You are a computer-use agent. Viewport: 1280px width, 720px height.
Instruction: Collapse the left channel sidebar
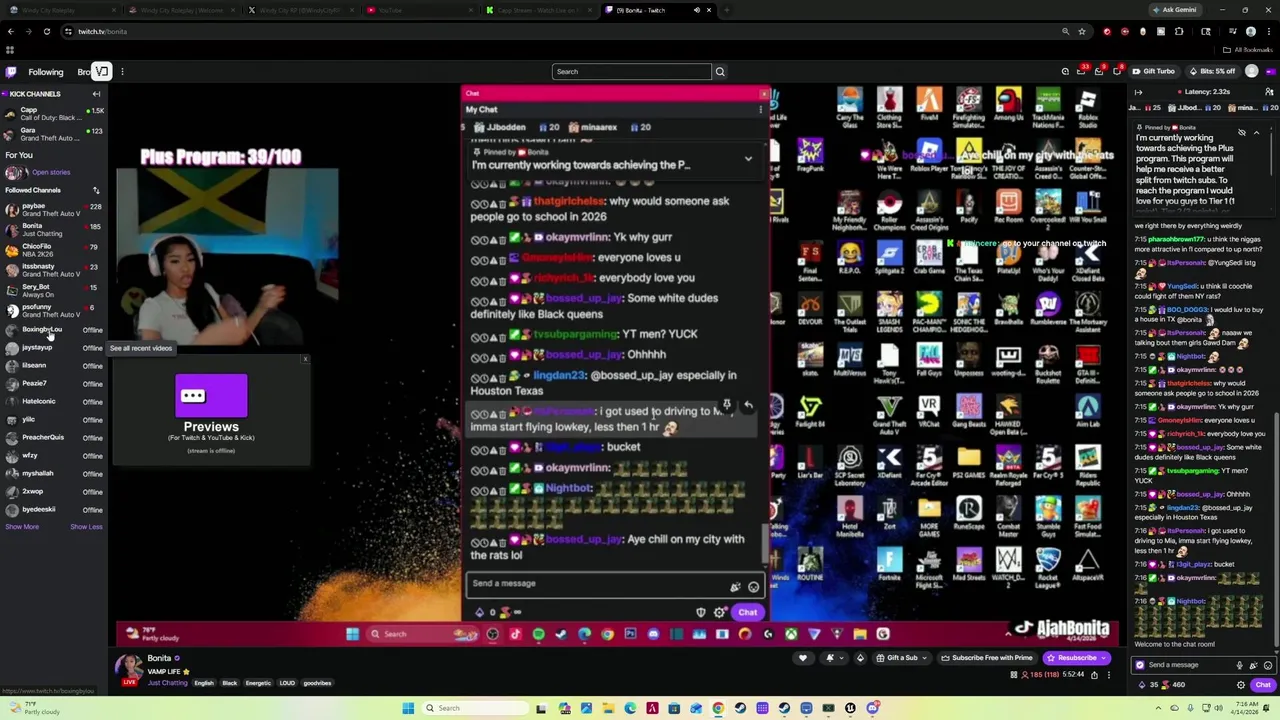pyautogui.click(x=96, y=94)
